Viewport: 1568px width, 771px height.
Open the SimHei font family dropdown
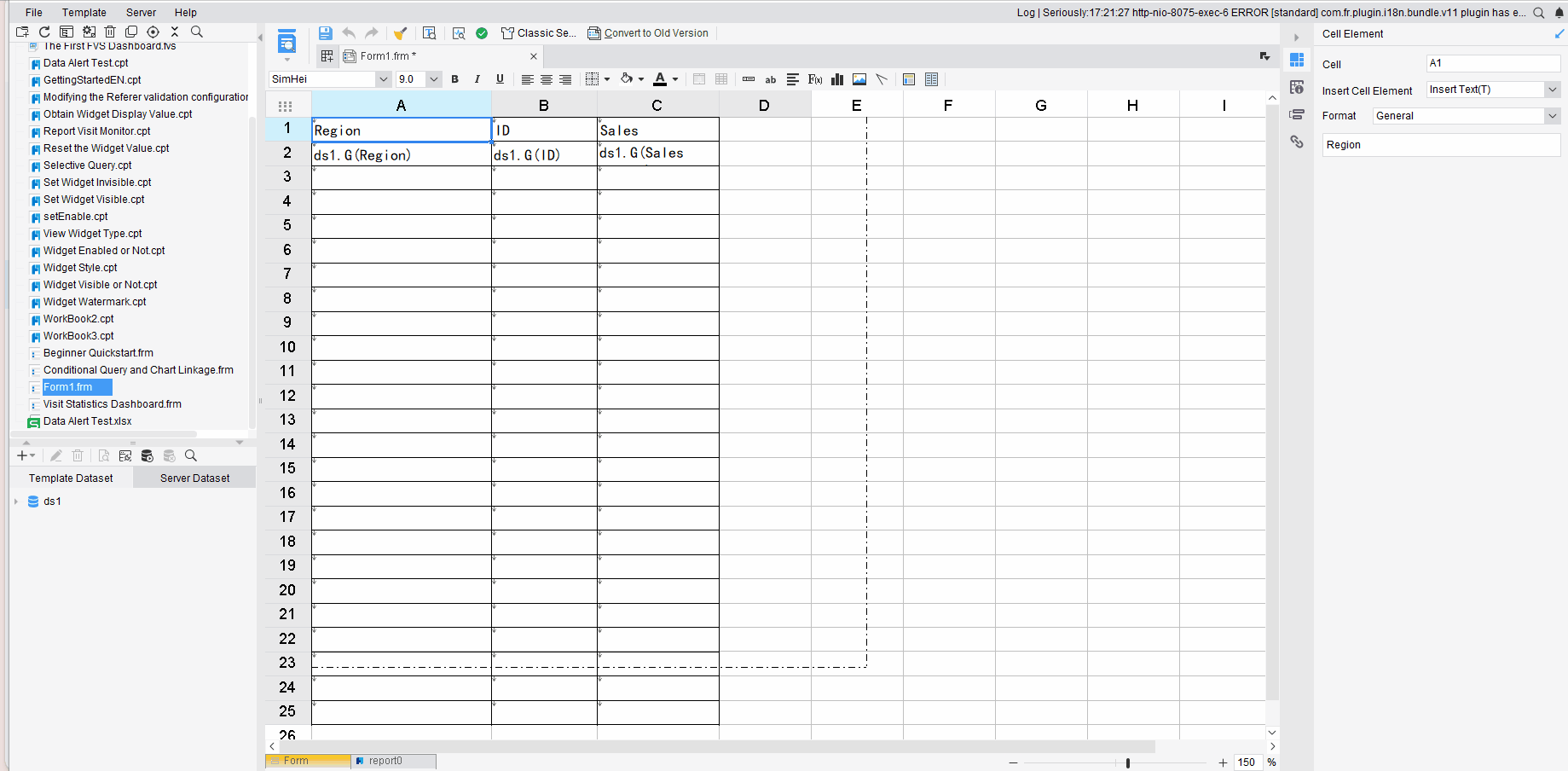383,79
